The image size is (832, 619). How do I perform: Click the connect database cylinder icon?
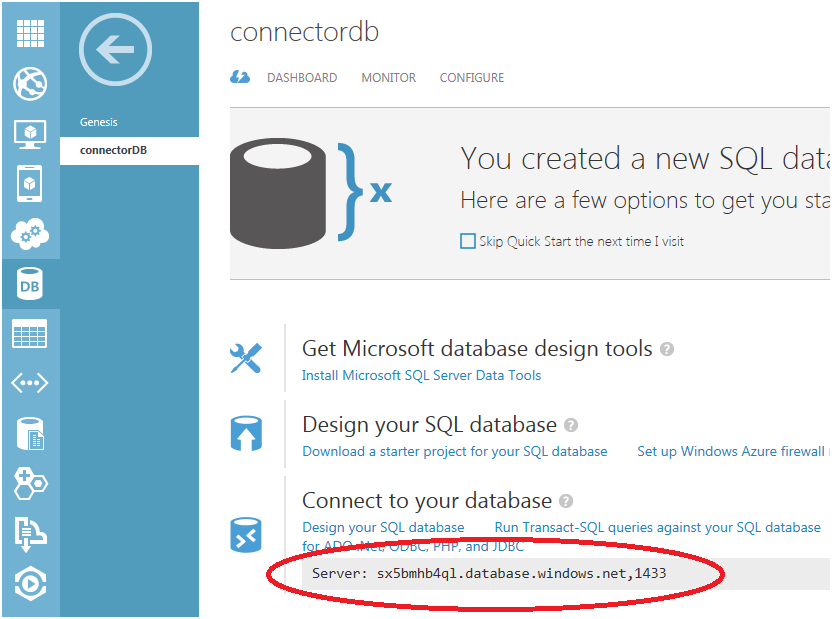click(x=246, y=535)
